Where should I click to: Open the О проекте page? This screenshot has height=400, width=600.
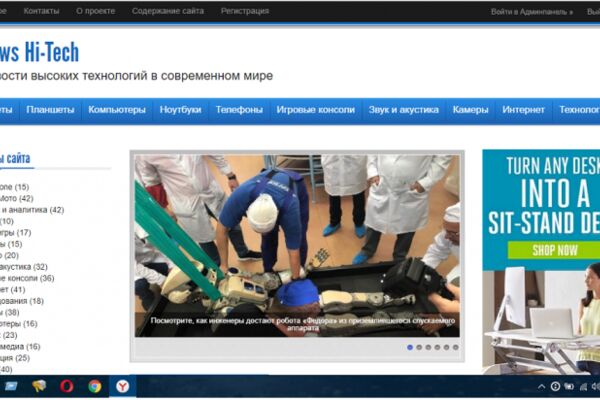[x=96, y=11]
